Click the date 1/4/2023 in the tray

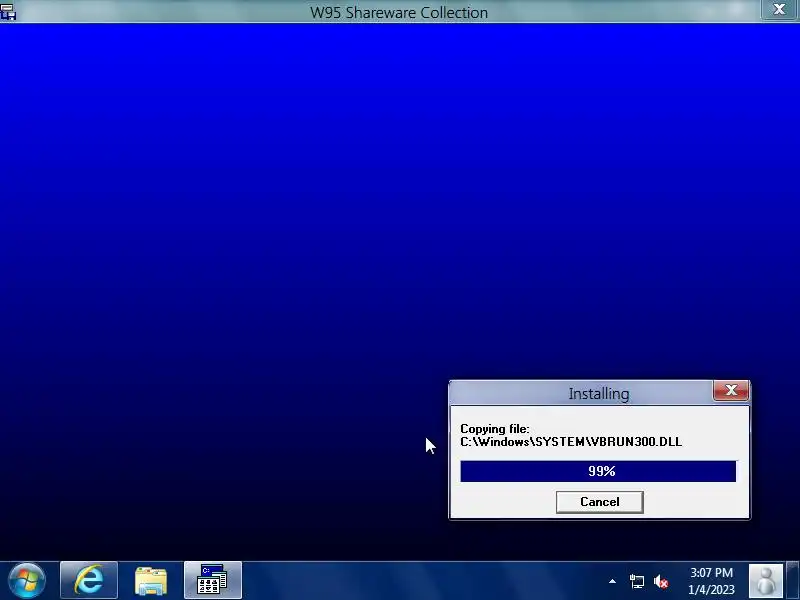click(711, 589)
